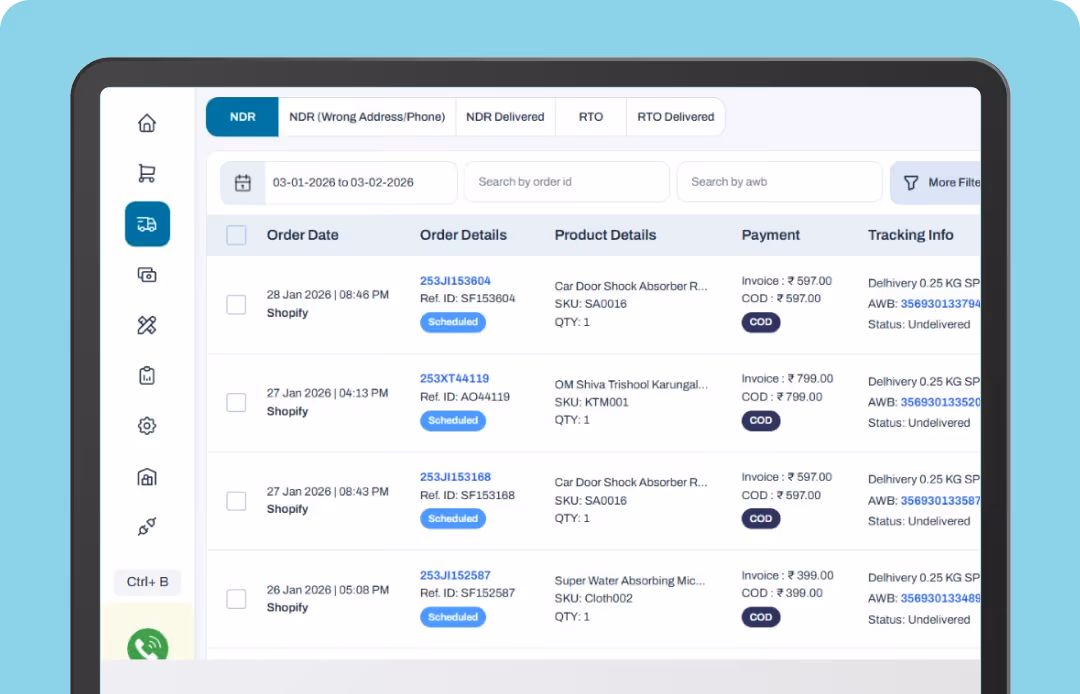Click COD badge under Invoice ₹ 799.00
Image resolution: width=1080 pixels, height=694 pixels.
(x=760, y=421)
